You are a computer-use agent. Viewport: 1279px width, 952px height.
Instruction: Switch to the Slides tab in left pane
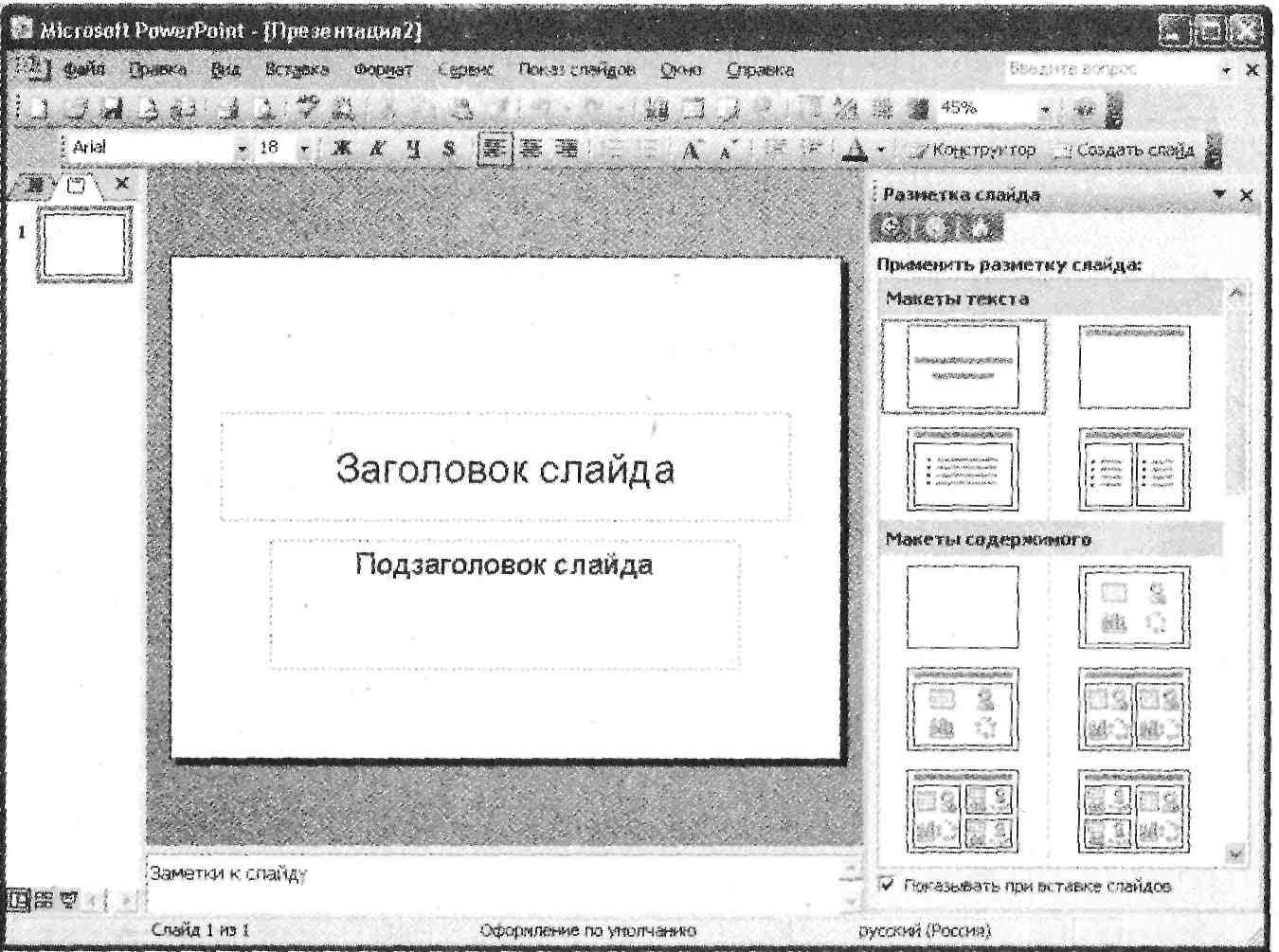click(77, 186)
